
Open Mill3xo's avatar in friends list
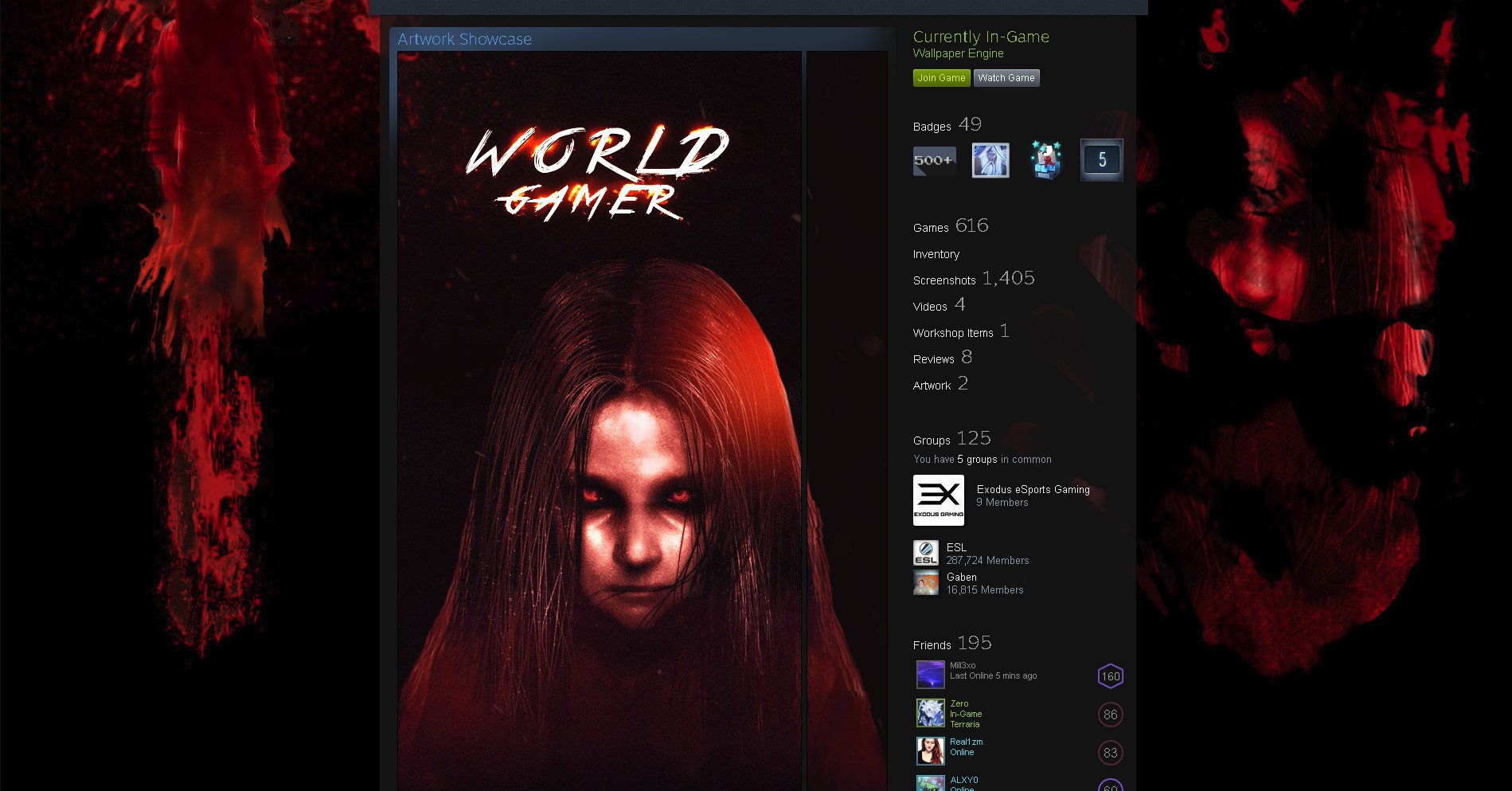pos(931,675)
